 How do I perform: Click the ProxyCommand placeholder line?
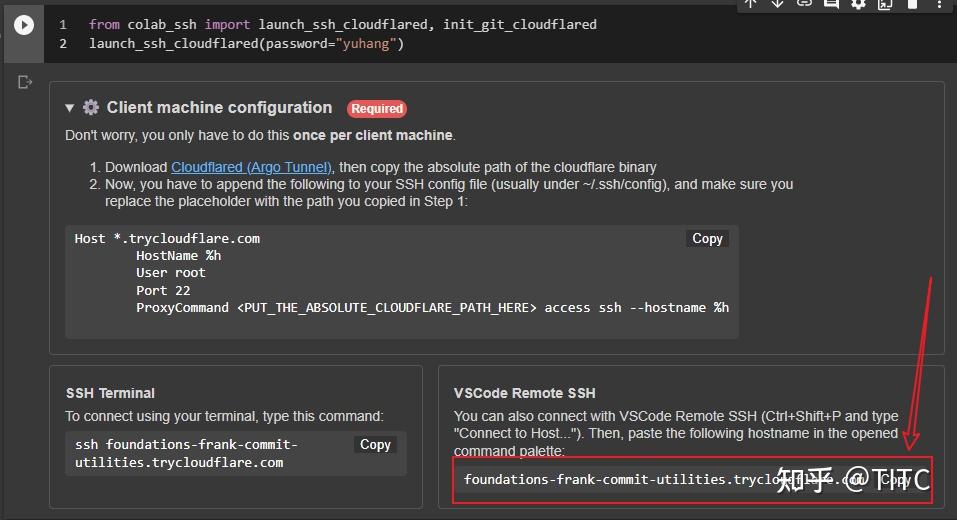point(432,308)
